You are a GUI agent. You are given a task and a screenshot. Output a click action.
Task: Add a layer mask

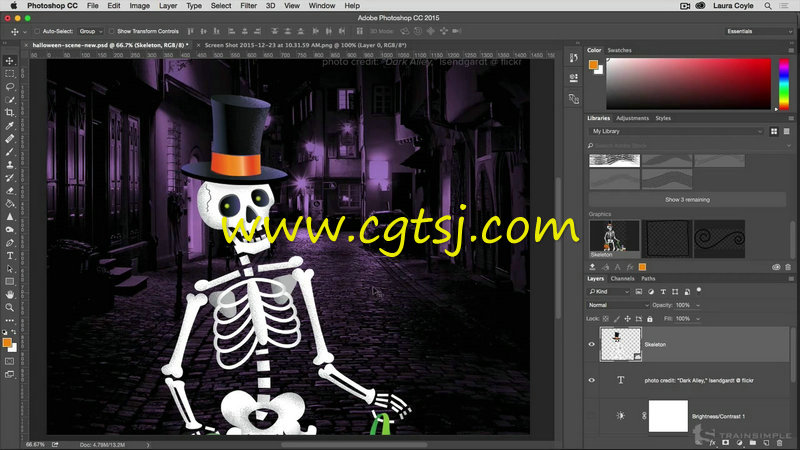(x=726, y=443)
